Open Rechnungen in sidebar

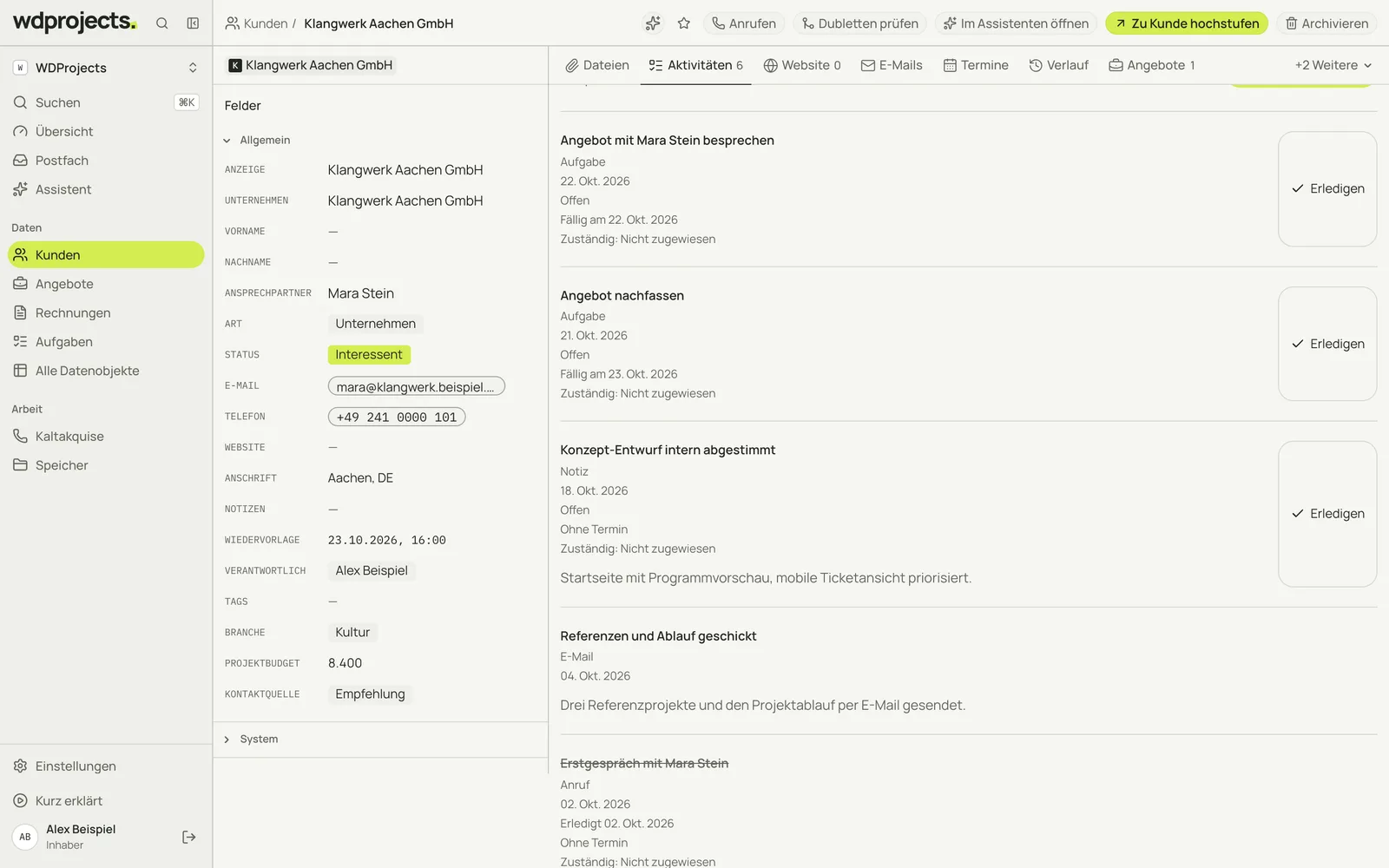(106, 312)
